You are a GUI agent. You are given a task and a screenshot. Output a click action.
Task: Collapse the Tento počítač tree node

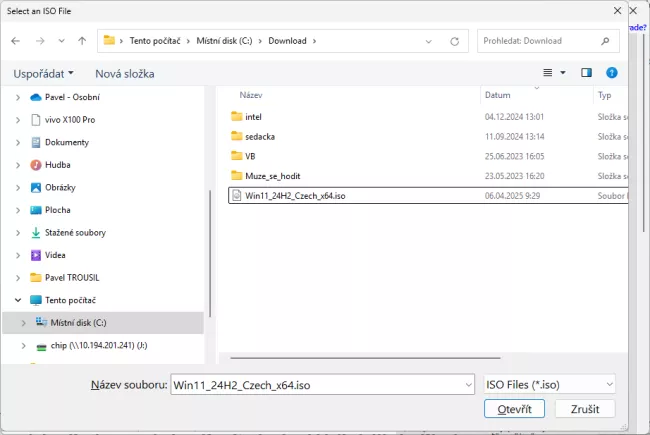tap(18, 299)
